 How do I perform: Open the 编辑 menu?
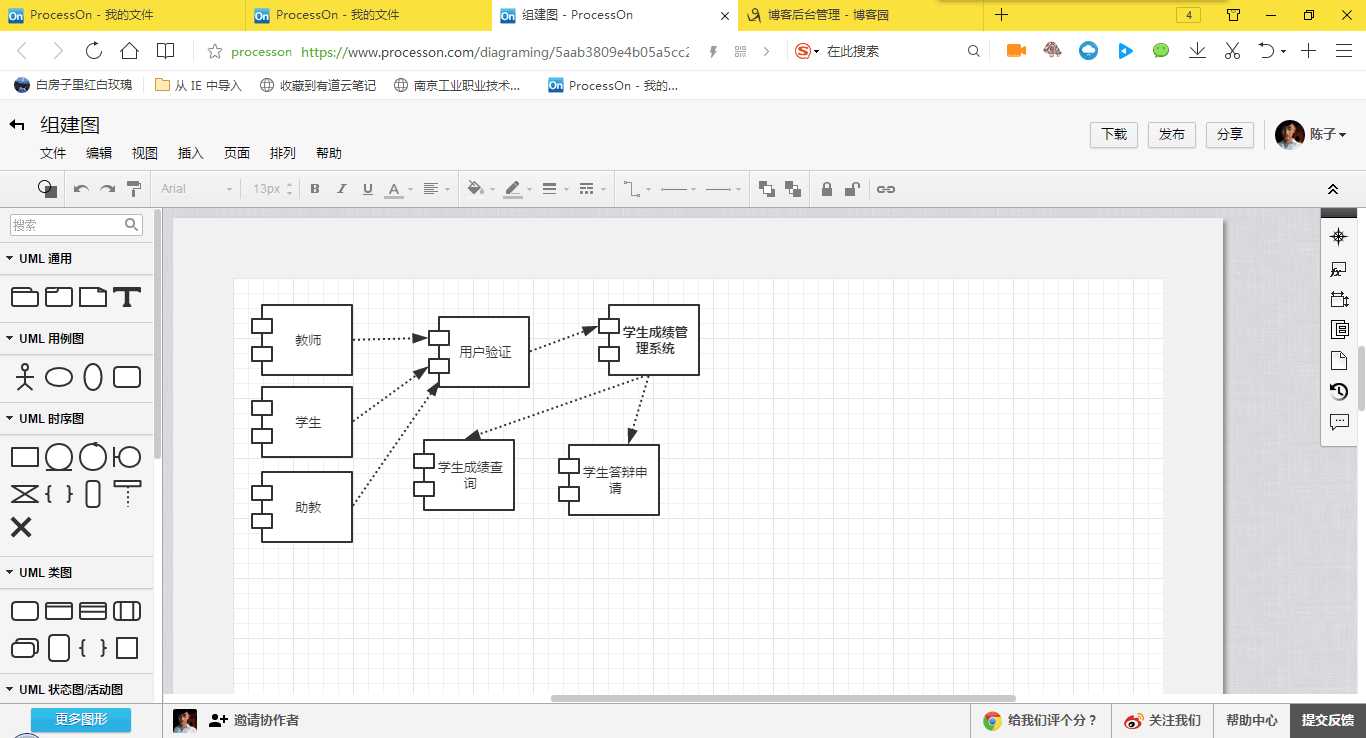coord(99,153)
